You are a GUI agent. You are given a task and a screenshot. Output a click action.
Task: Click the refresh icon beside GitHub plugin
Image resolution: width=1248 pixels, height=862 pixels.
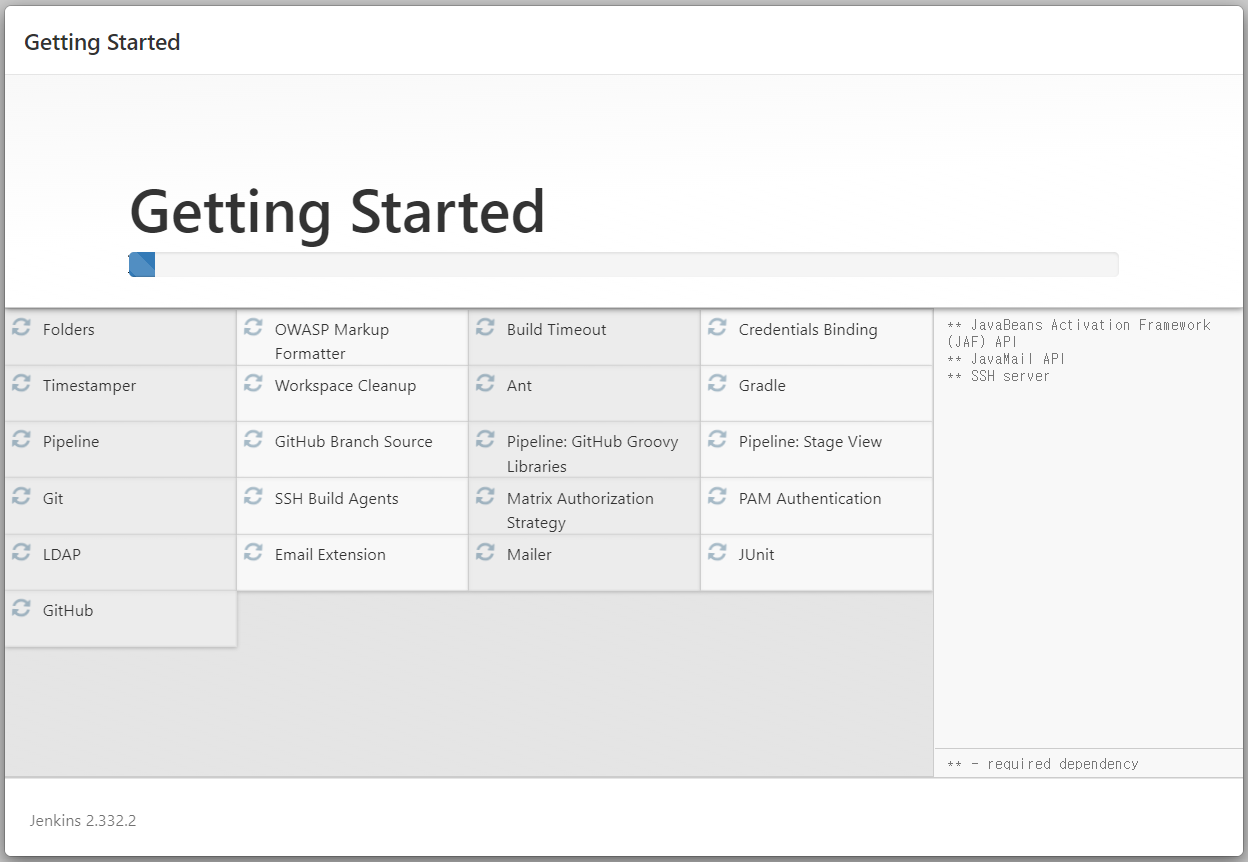point(21,608)
